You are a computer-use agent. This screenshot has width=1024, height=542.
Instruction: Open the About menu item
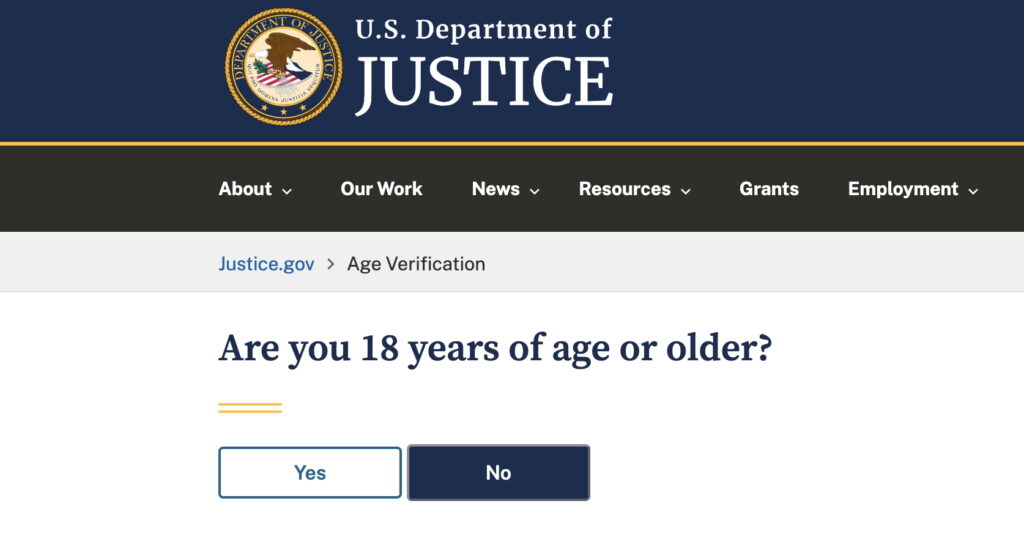pyautogui.click(x=245, y=189)
